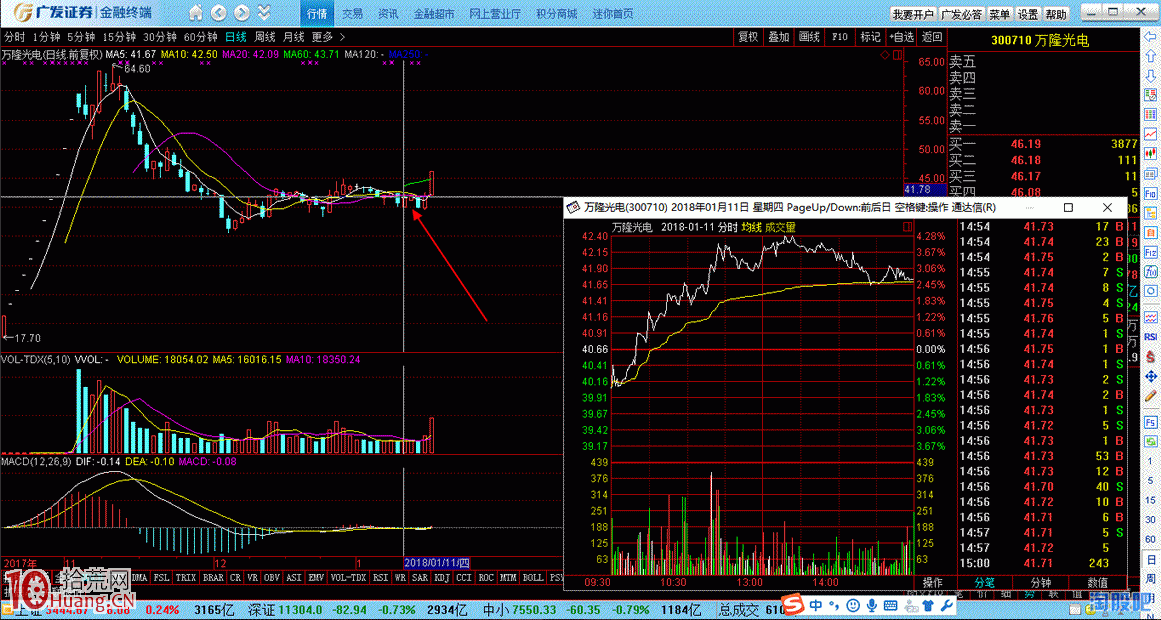Open the 菜单 button
This screenshot has height=620, width=1161.
(999, 14)
